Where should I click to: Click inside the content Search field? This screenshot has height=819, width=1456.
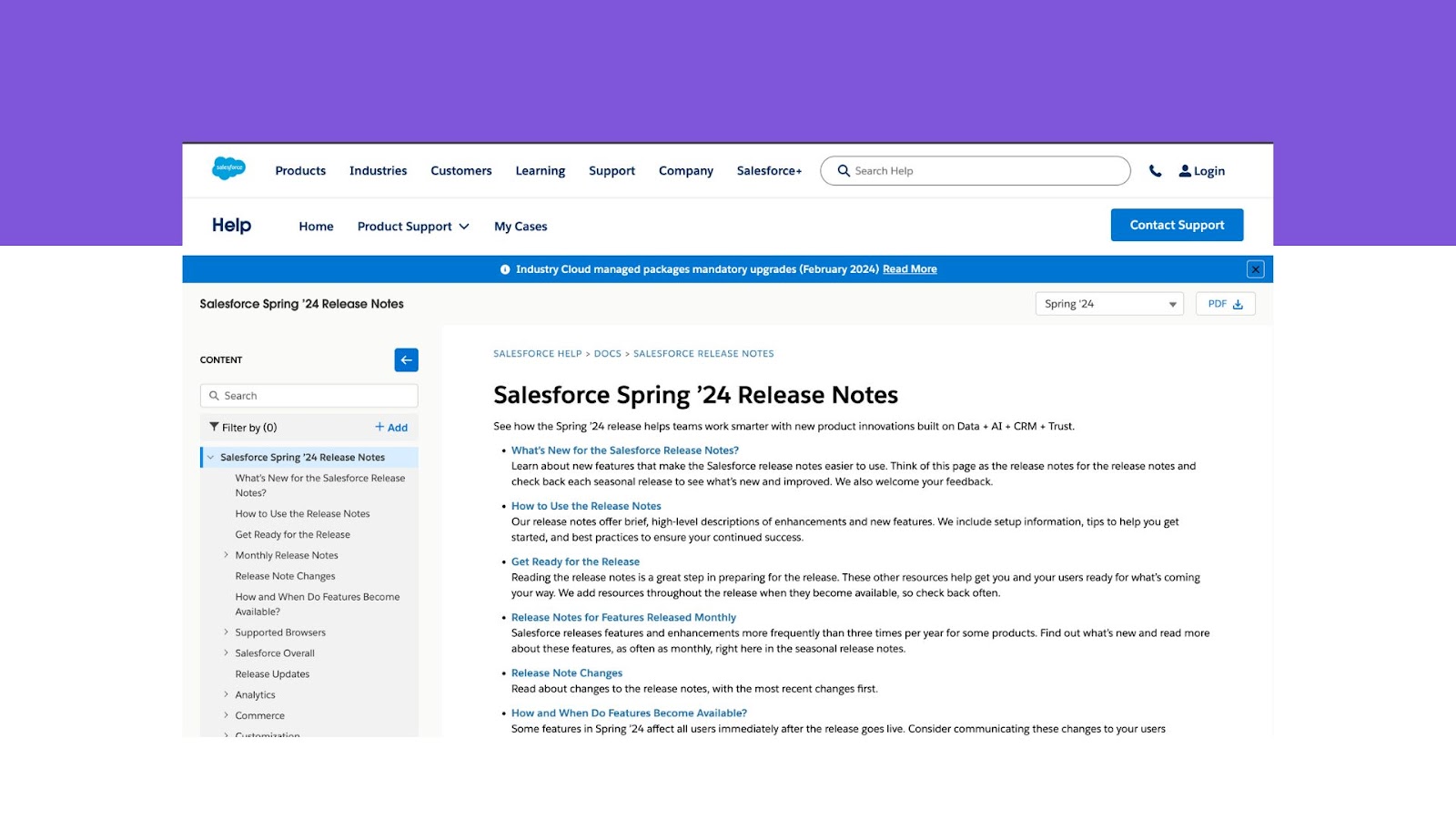[x=308, y=395]
